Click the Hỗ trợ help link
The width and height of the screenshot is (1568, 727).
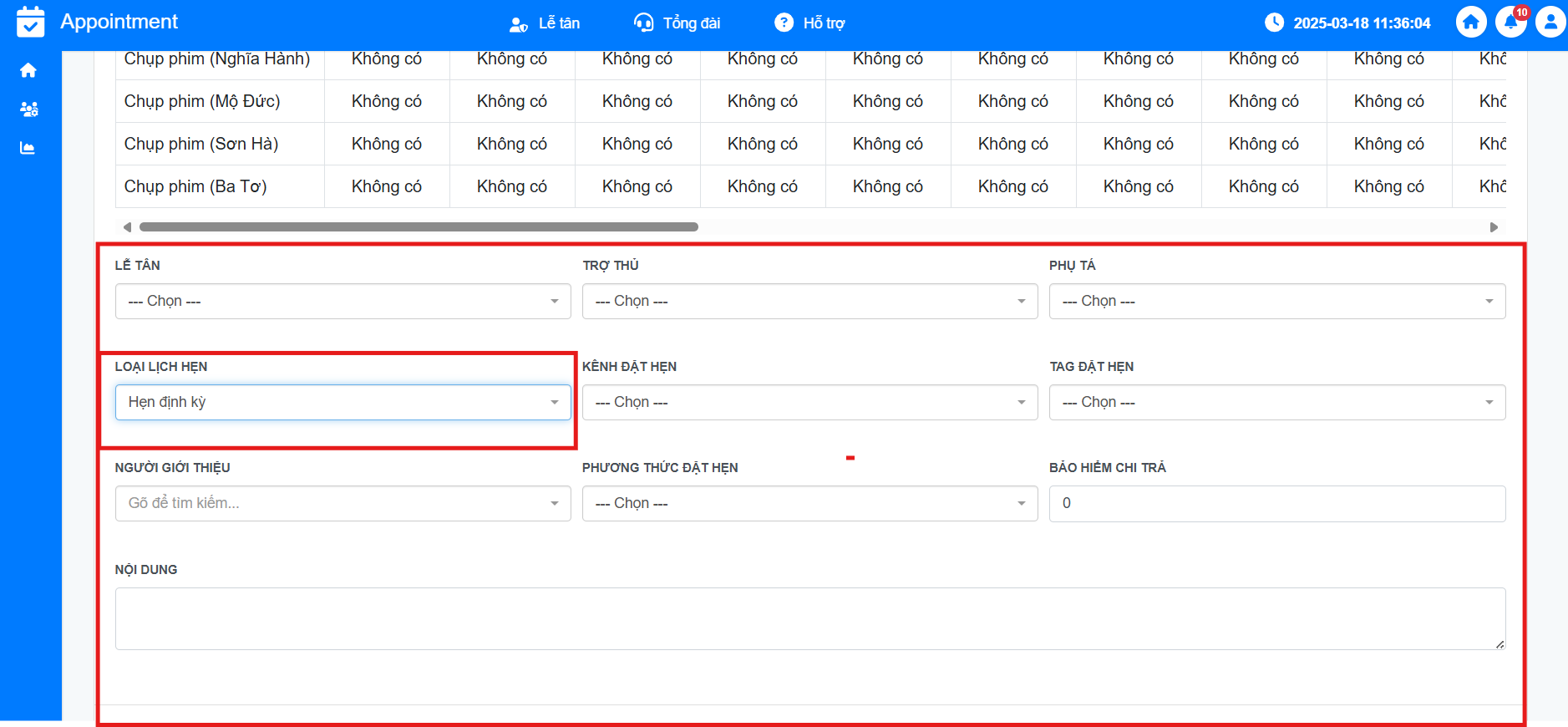tap(809, 23)
